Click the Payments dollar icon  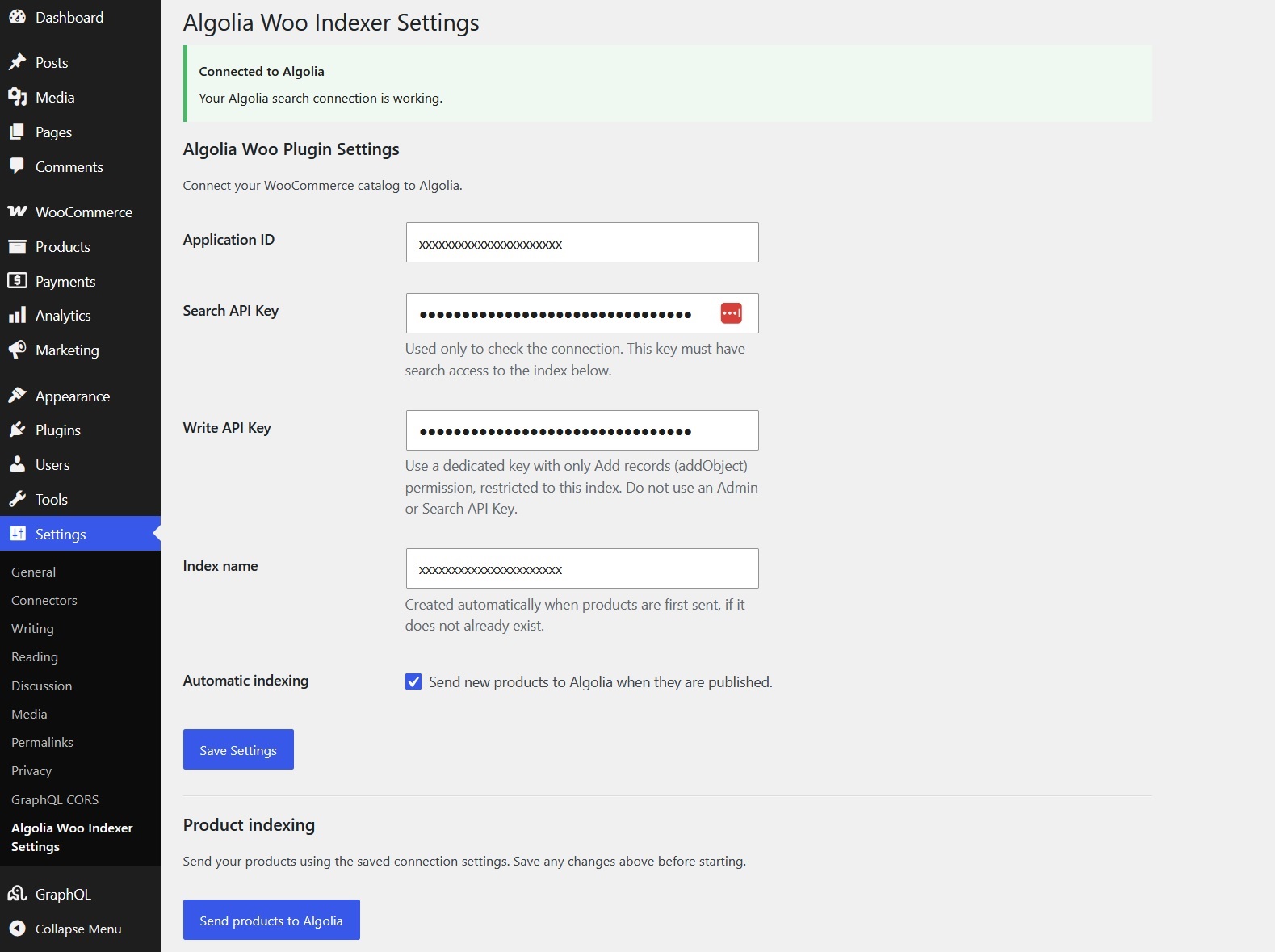pyautogui.click(x=17, y=281)
